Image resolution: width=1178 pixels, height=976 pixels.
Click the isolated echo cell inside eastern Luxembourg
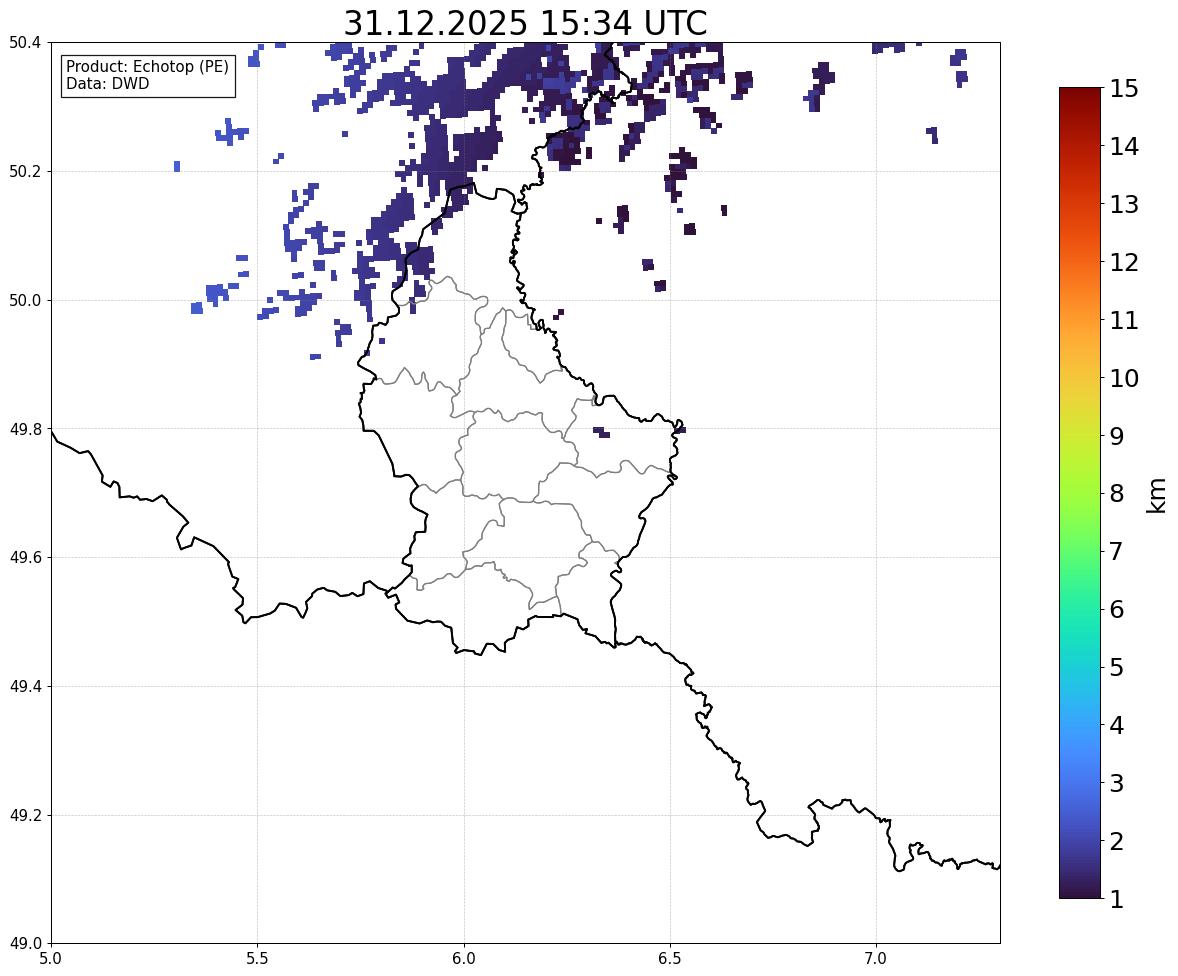pyautogui.click(x=601, y=432)
